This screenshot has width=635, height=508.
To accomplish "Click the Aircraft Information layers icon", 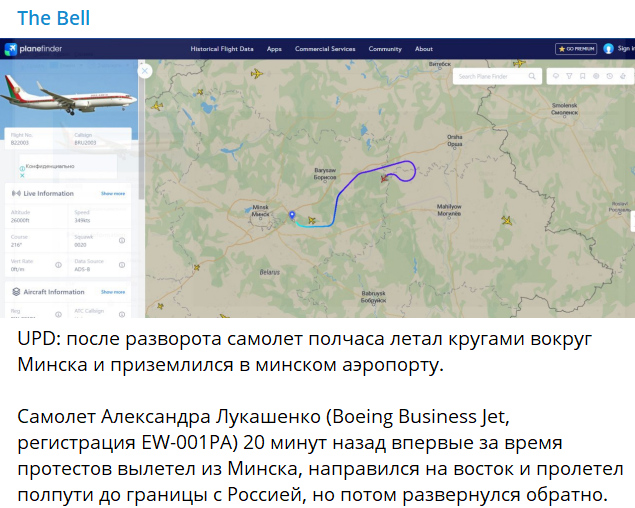I will point(16,292).
